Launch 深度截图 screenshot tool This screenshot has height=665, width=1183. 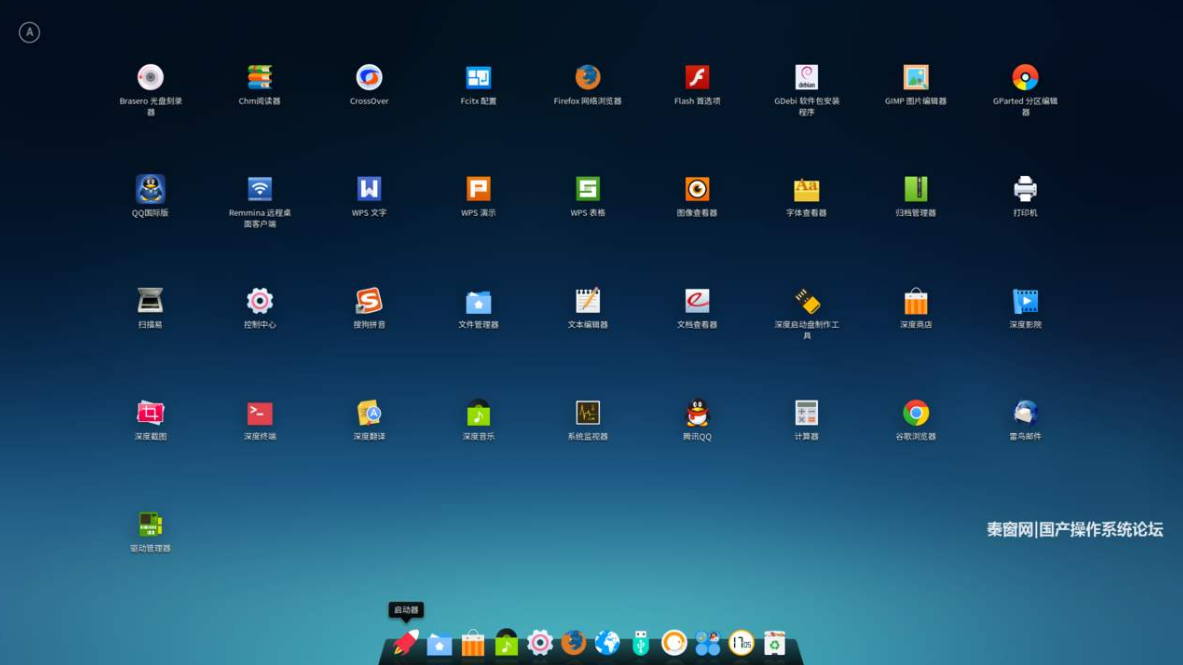click(150, 413)
